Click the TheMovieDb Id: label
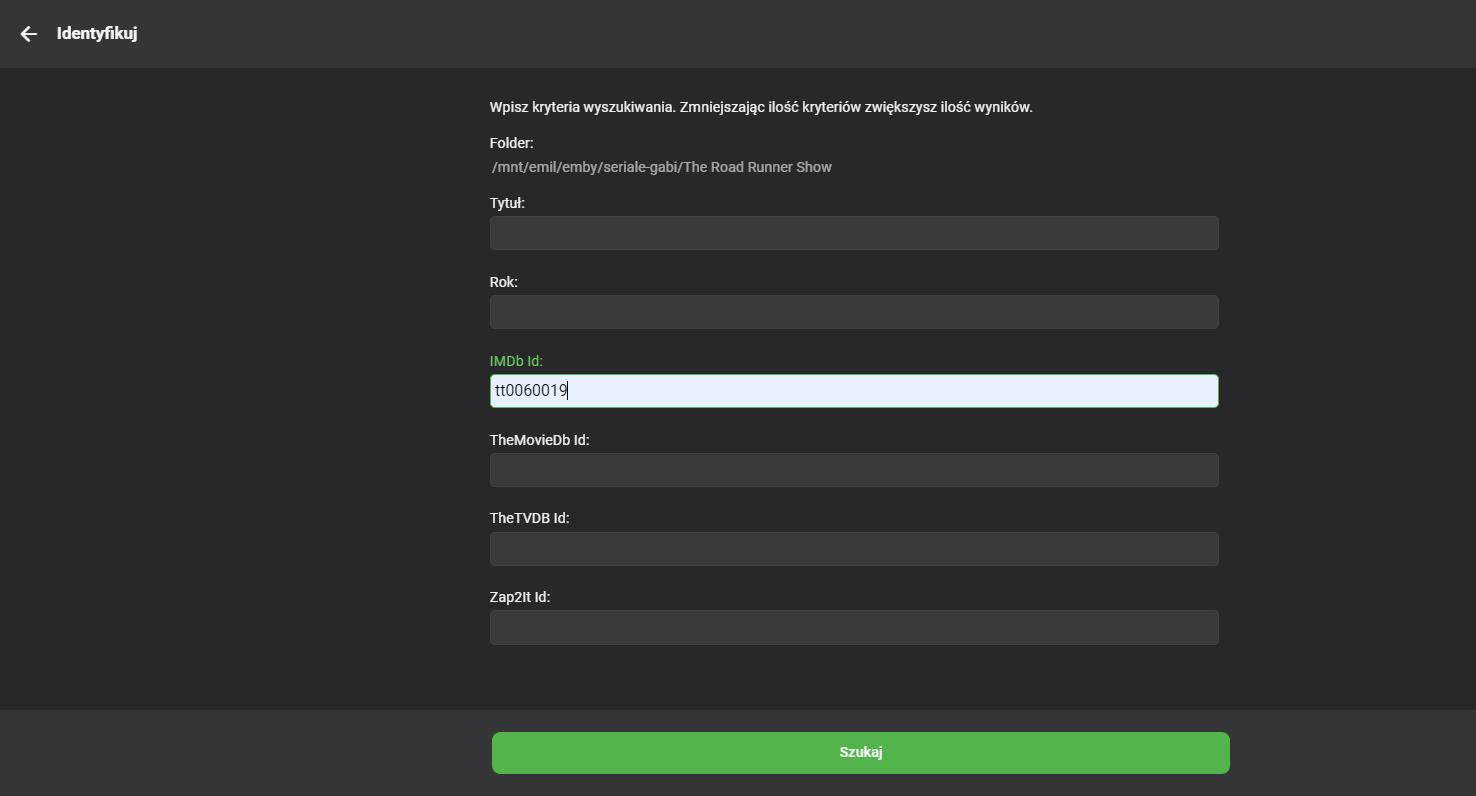Screen dimensions: 1476x796 point(540,440)
